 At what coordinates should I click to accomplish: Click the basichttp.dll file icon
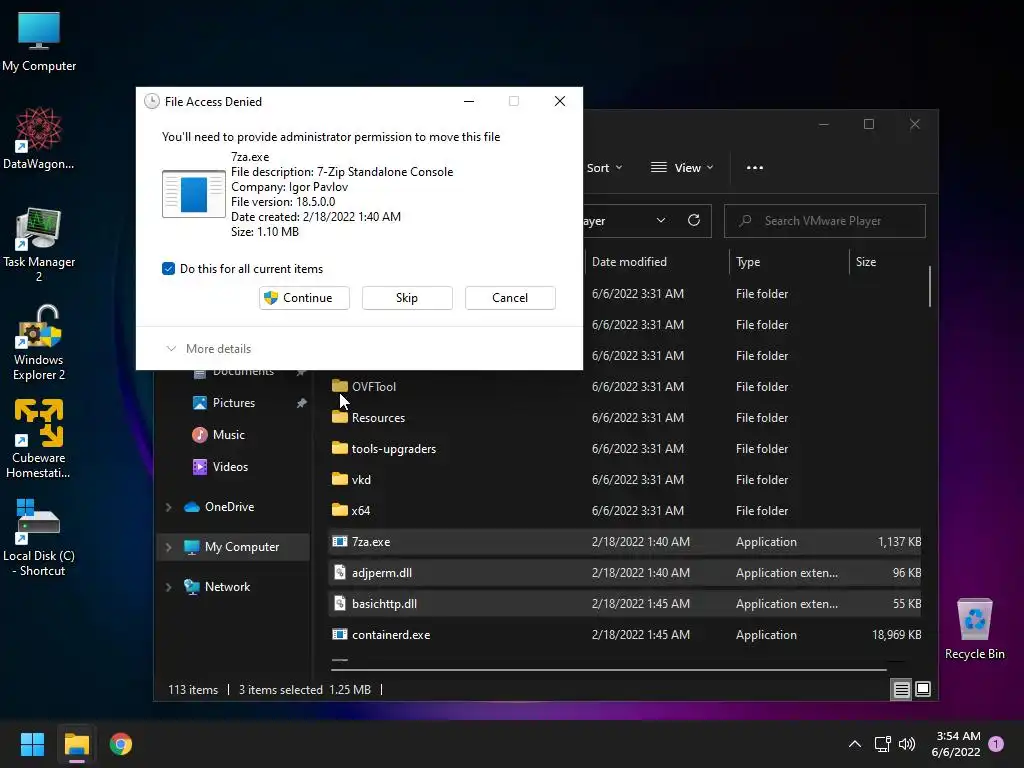pyautogui.click(x=340, y=603)
